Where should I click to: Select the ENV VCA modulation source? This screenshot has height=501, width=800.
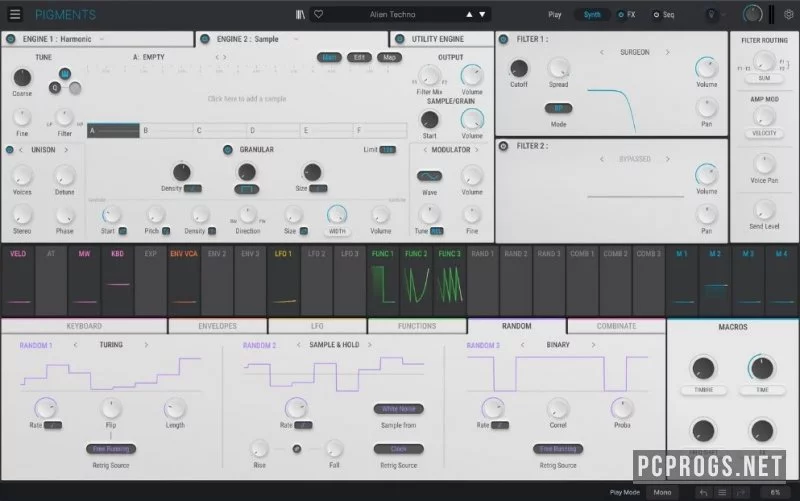pos(184,280)
